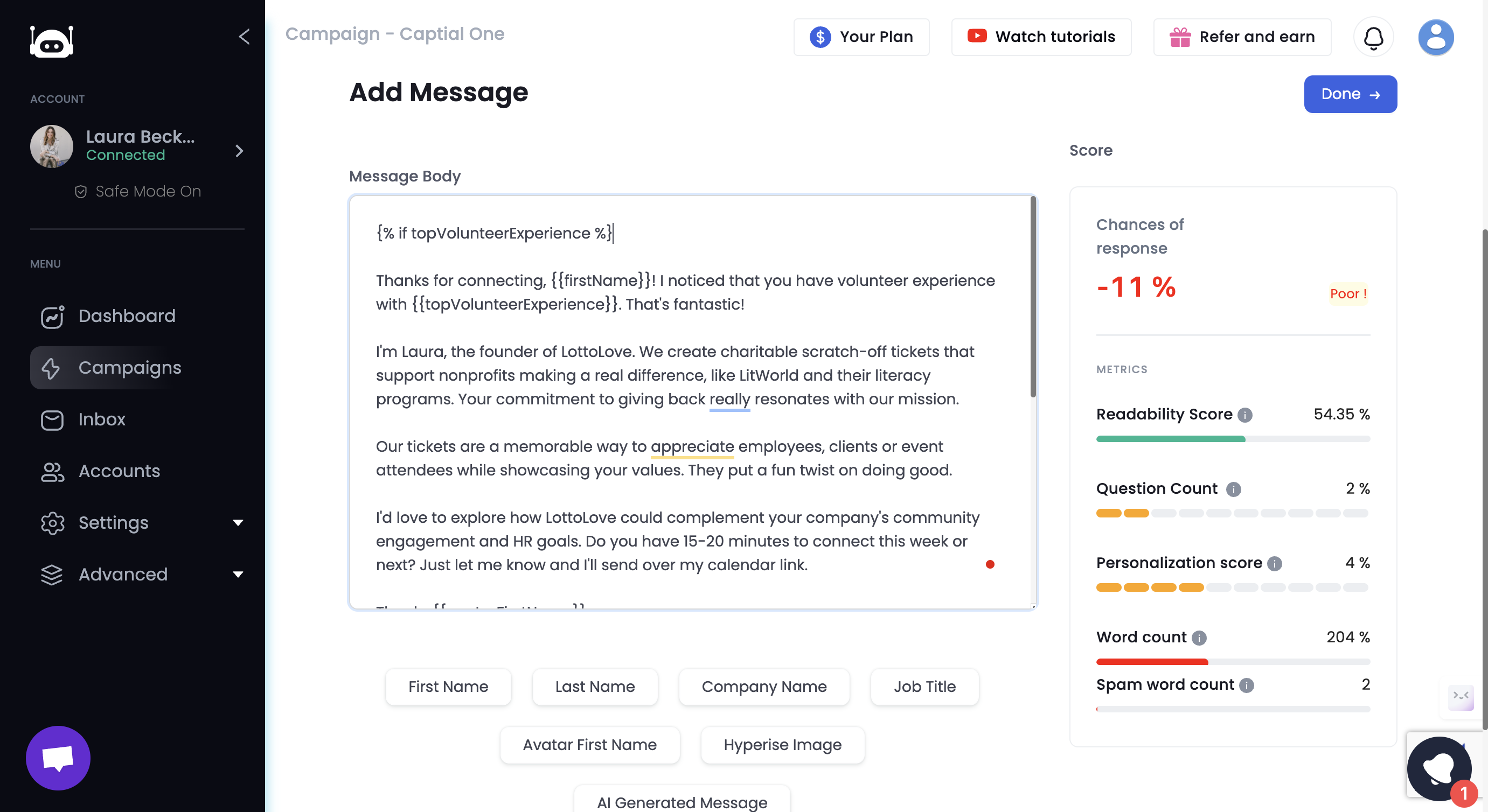Expand the Advanced dropdown arrow
This screenshot has height=812, width=1488.
[x=238, y=575]
